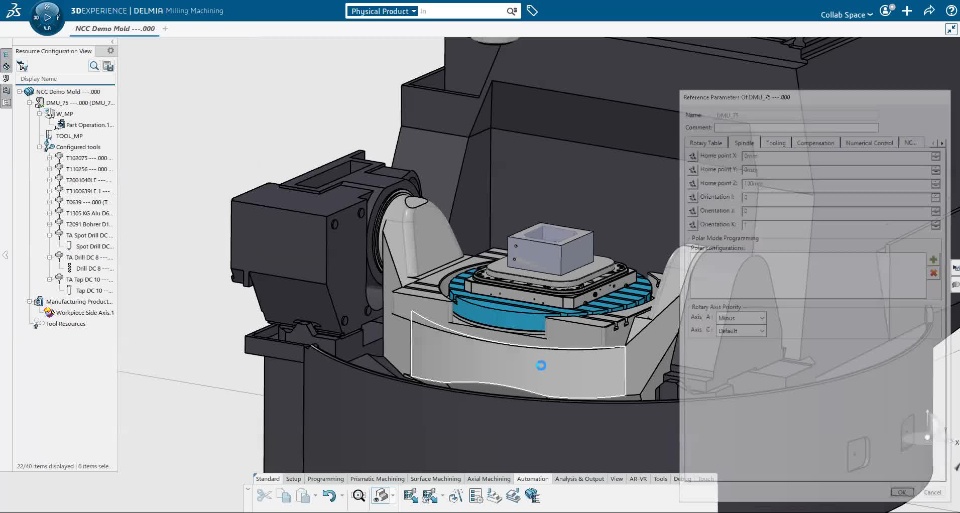This screenshot has height=513, width=960.
Task: Switch to the Prismatic Machining tab
Action: pos(377,479)
